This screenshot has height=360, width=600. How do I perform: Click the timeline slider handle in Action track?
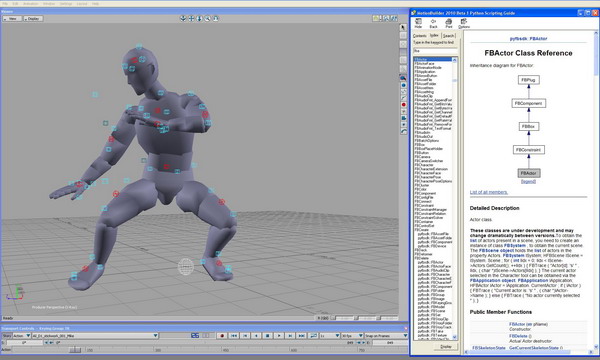point(75,350)
